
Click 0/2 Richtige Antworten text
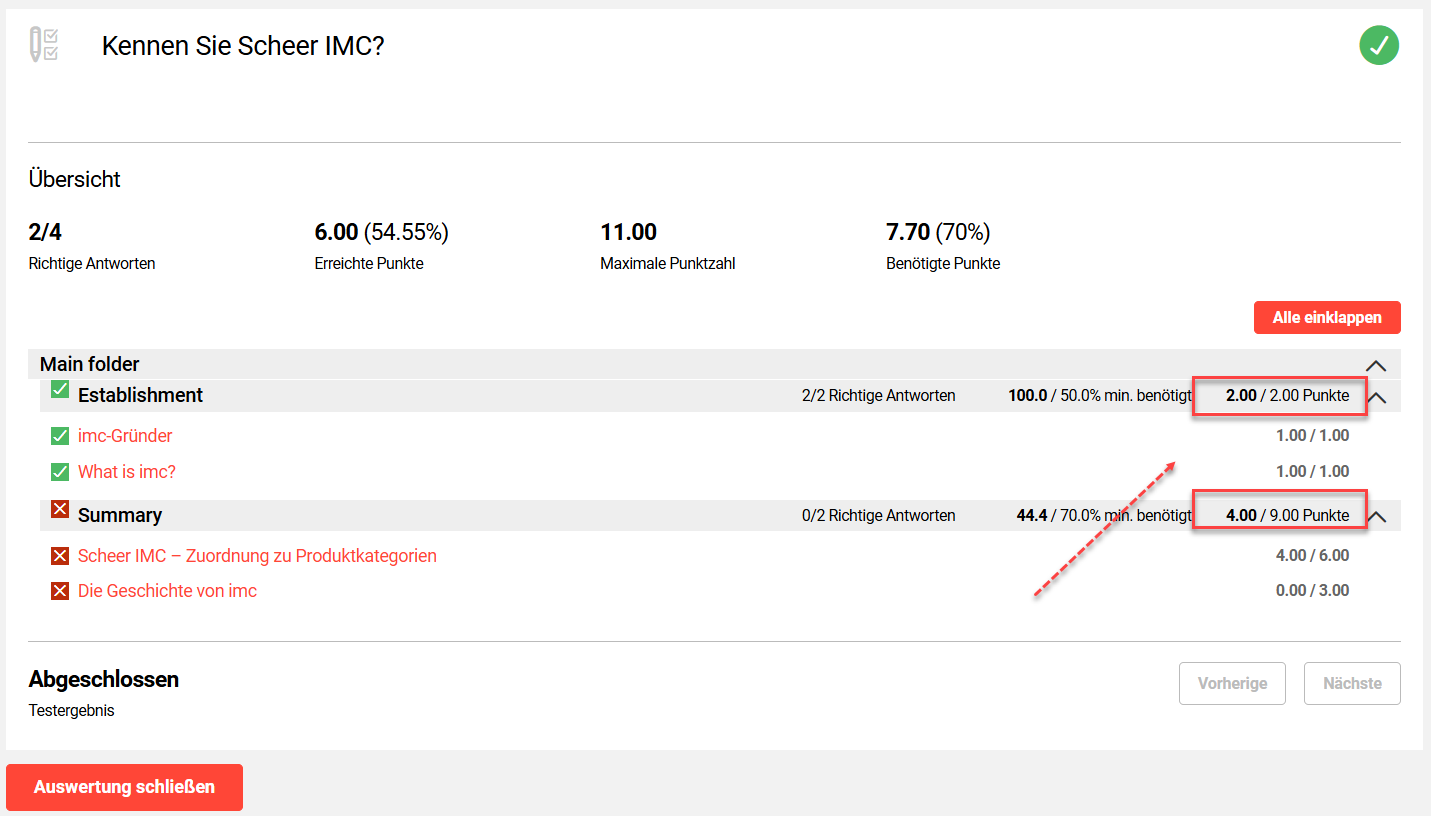[x=879, y=516]
